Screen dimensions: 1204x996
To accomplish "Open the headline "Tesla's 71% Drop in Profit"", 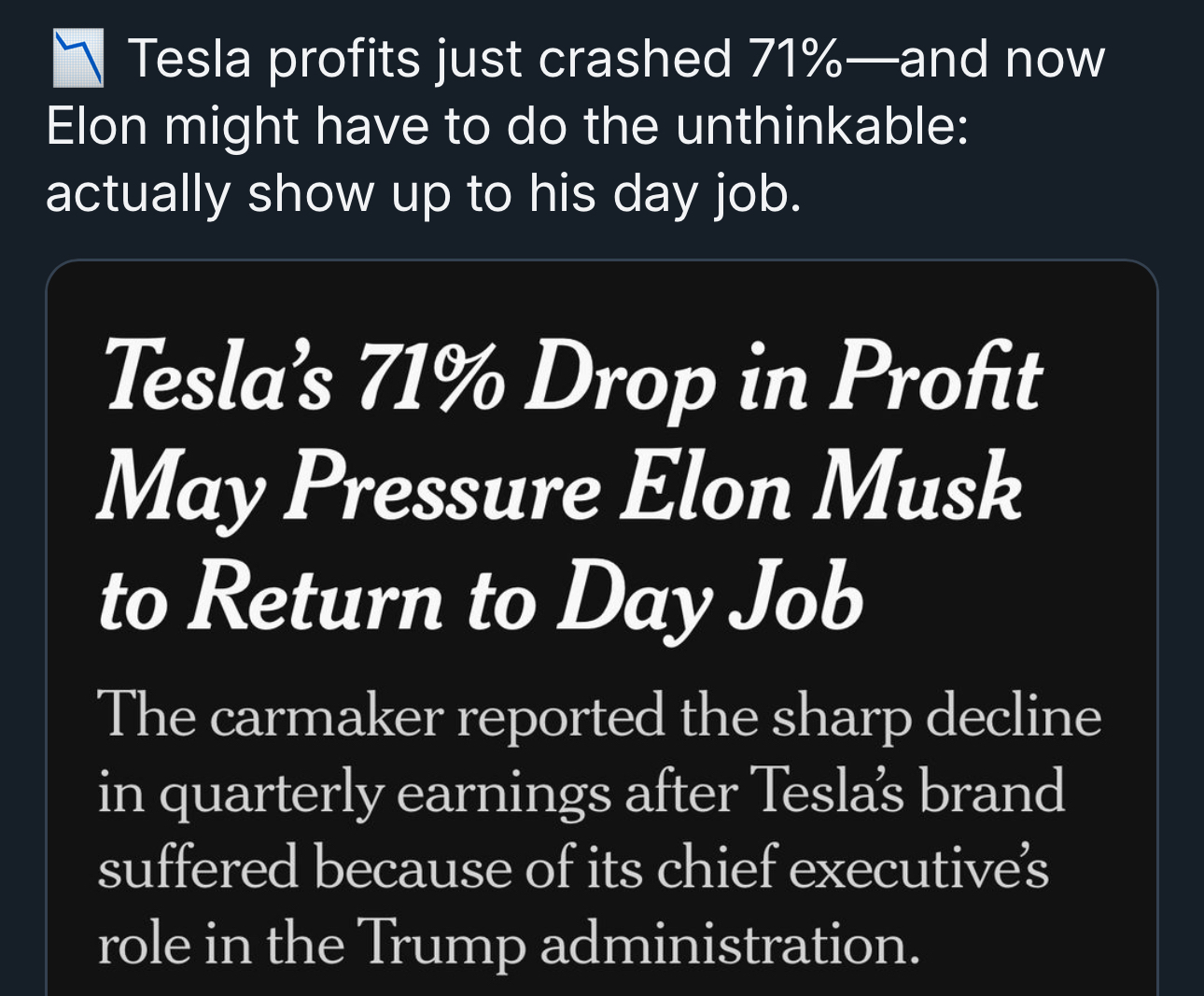I will [x=571, y=377].
